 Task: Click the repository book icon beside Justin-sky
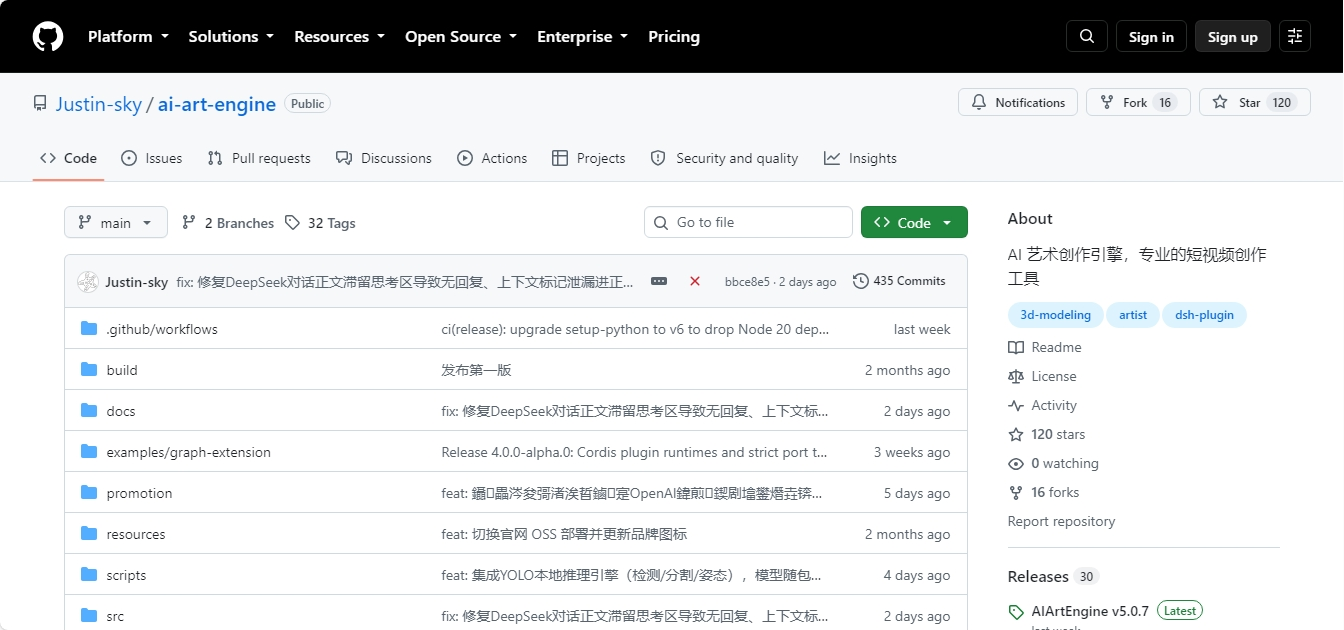coord(40,103)
